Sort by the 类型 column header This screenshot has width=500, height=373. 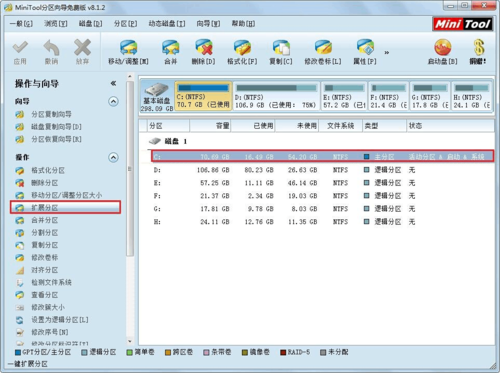[384, 126]
